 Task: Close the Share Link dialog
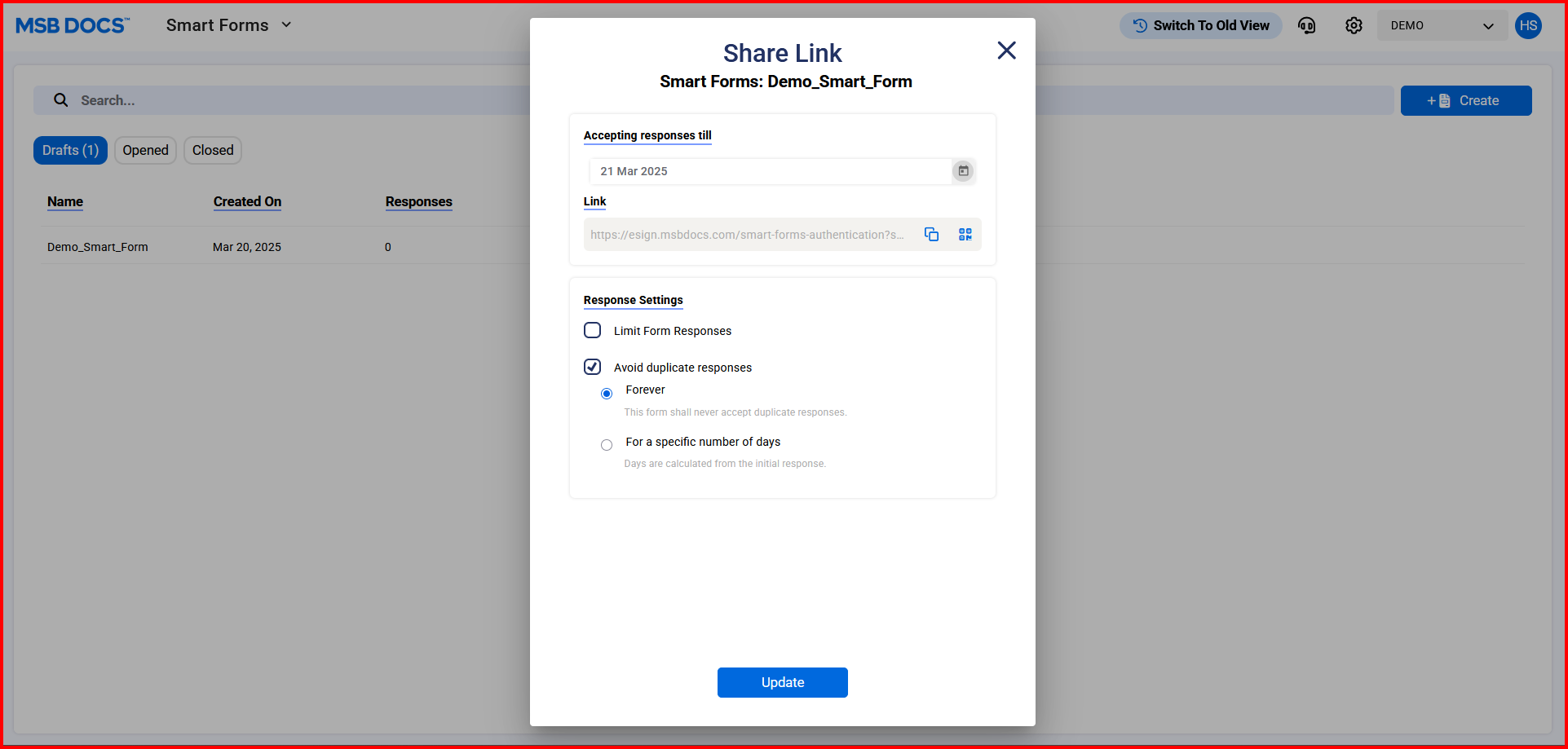[1006, 51]
